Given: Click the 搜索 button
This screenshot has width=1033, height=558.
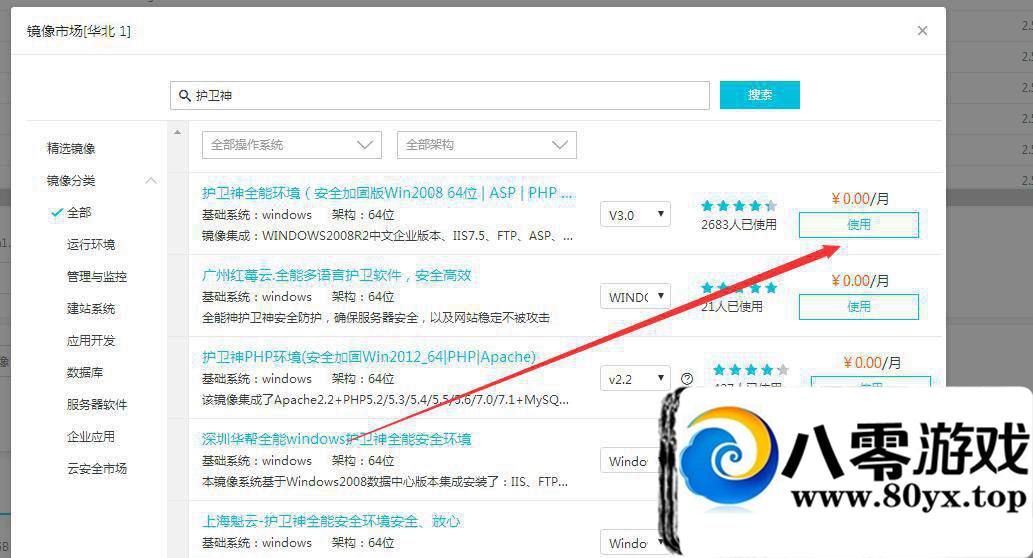Looking at the screenshot, I should tap(760, 95).
